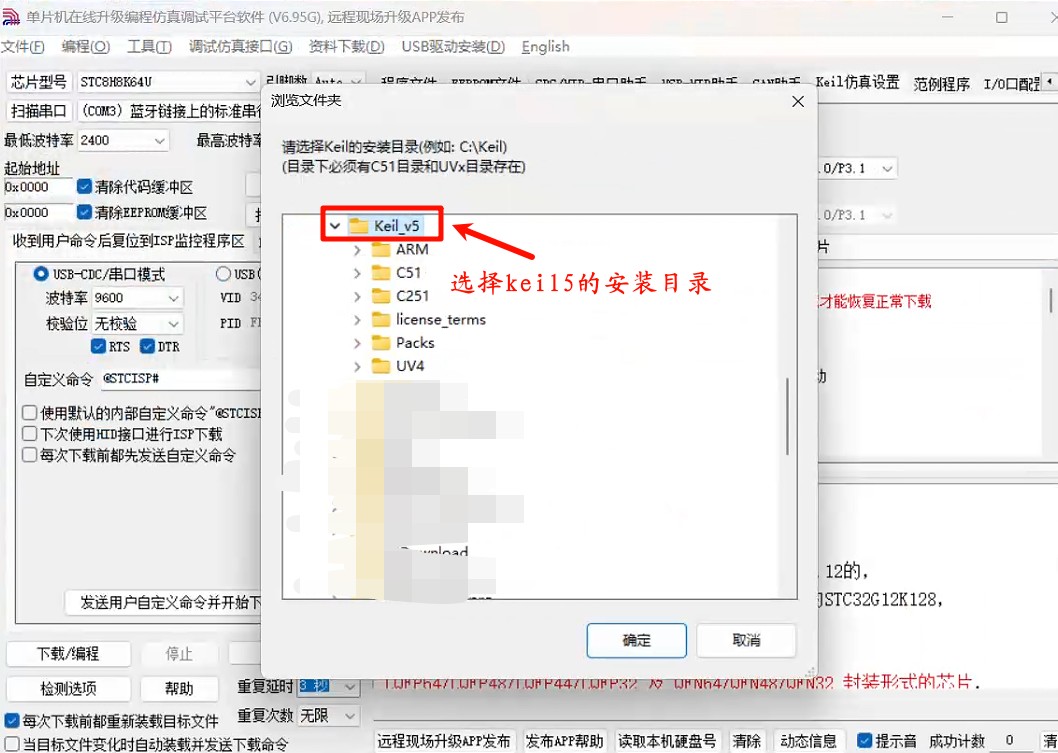The height and width of the screenshot is (753, 1058).
Task: Switch to the 范例程序 tab
Action: [x=941, y=84]
